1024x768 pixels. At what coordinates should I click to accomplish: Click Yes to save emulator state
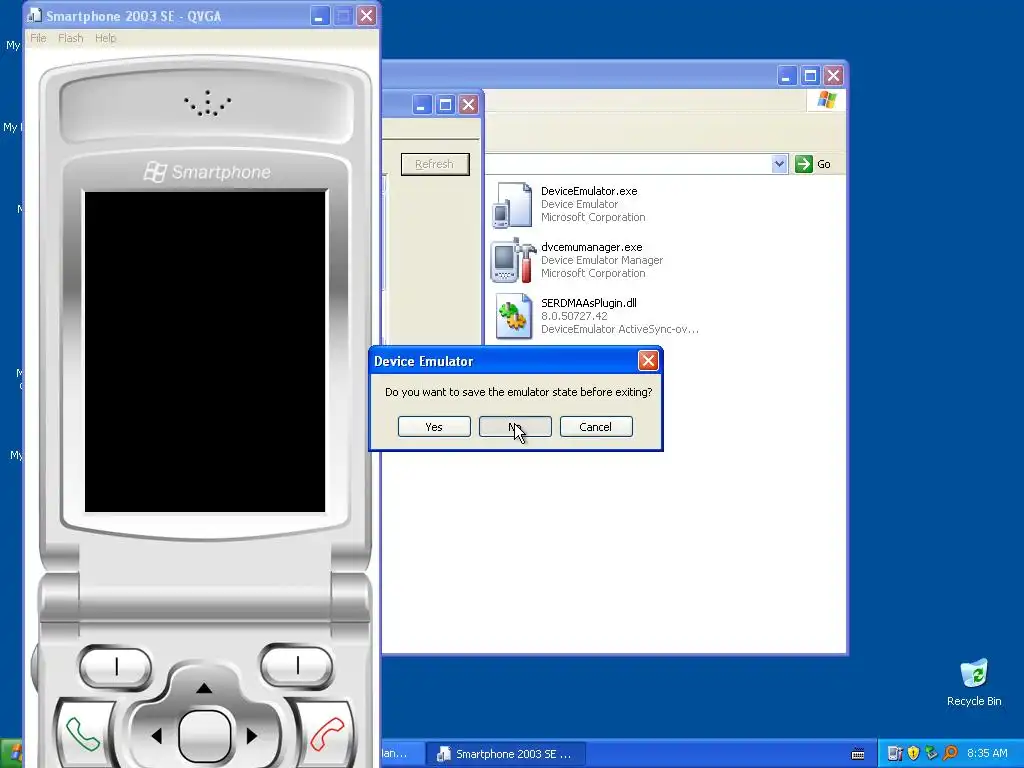(434, 426)
